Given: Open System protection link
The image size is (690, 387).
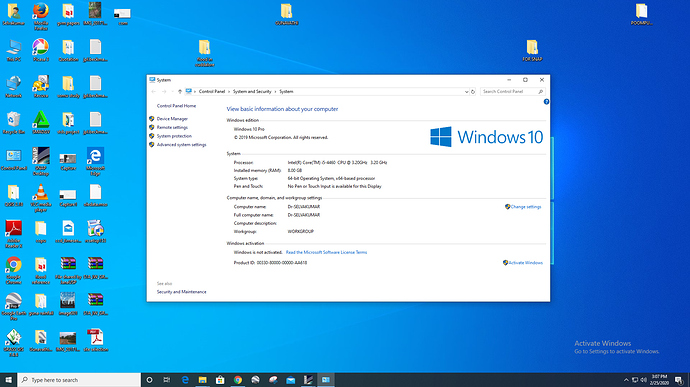Looking at the screenshot, I should coord(174,136).
